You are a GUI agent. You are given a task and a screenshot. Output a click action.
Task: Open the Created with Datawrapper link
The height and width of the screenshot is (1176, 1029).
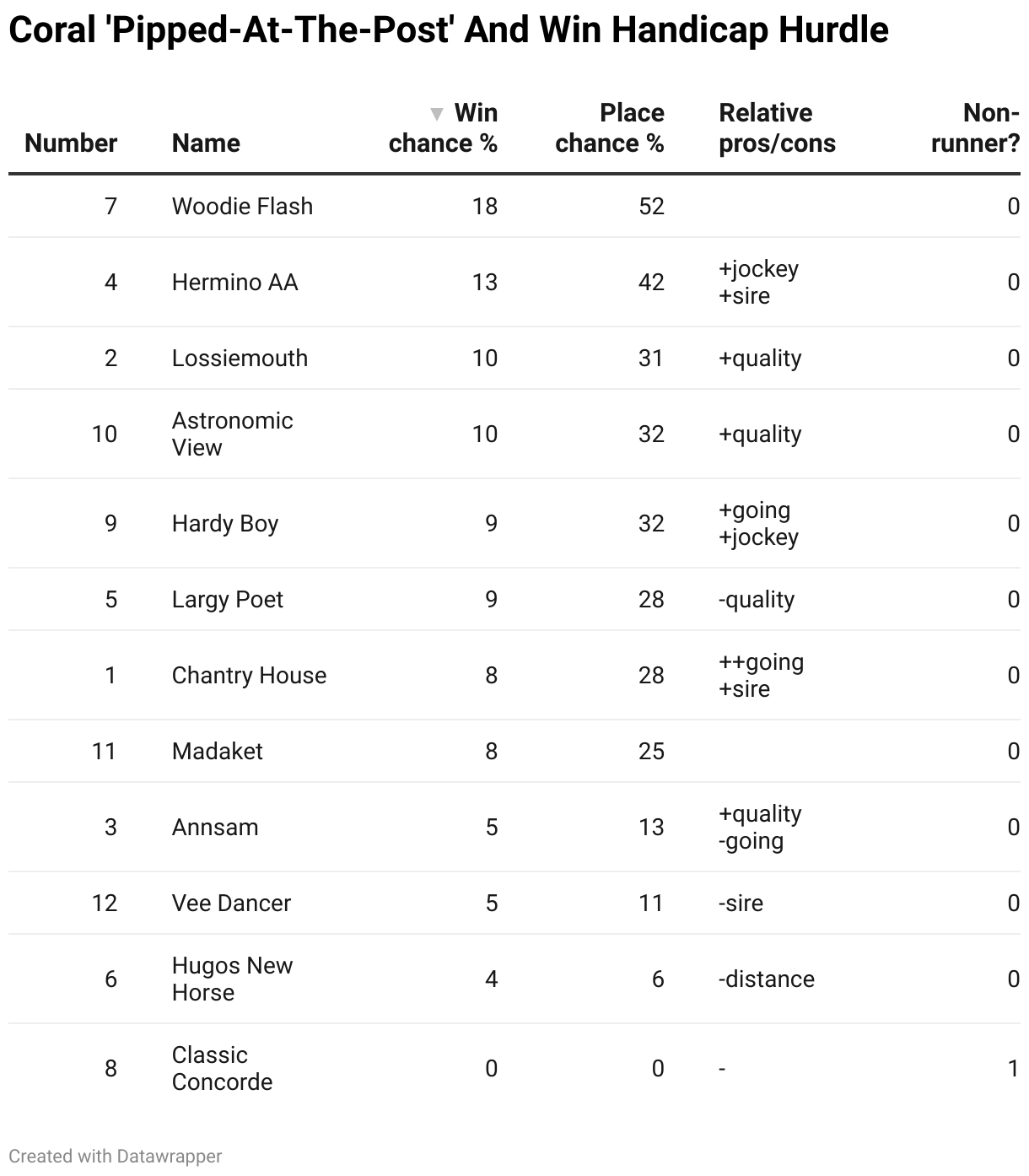[116, 1156]
